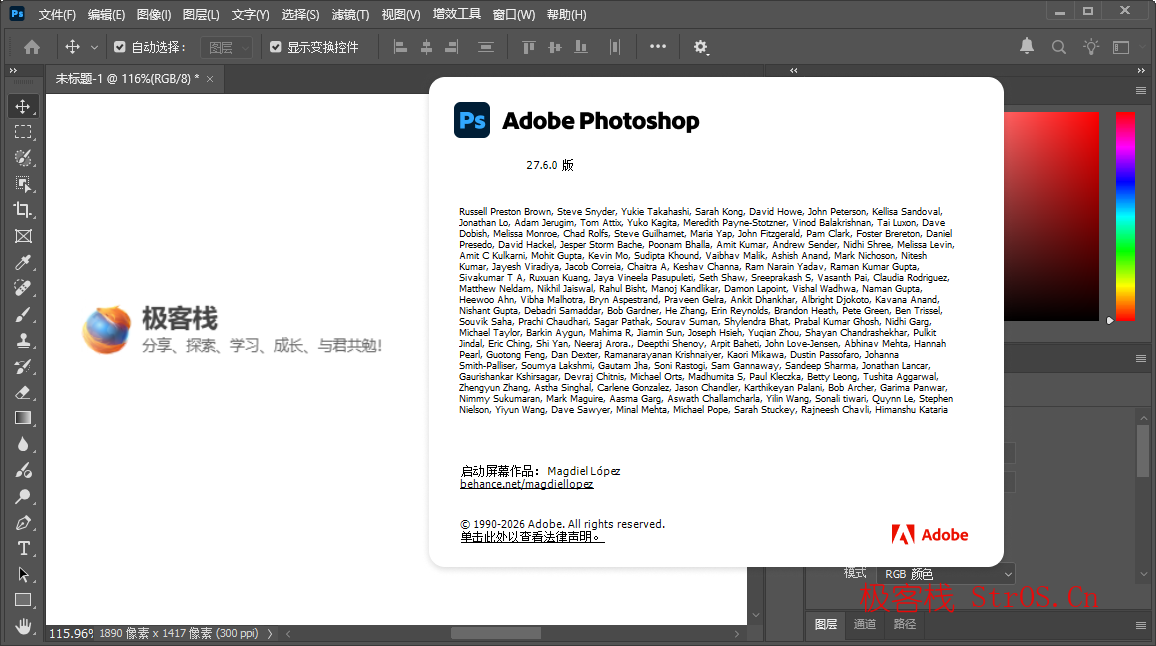This screenshot has width=1156, height=646.
Task: Switch to the 路径 panel tab
Action: click(x=905, y=625)
